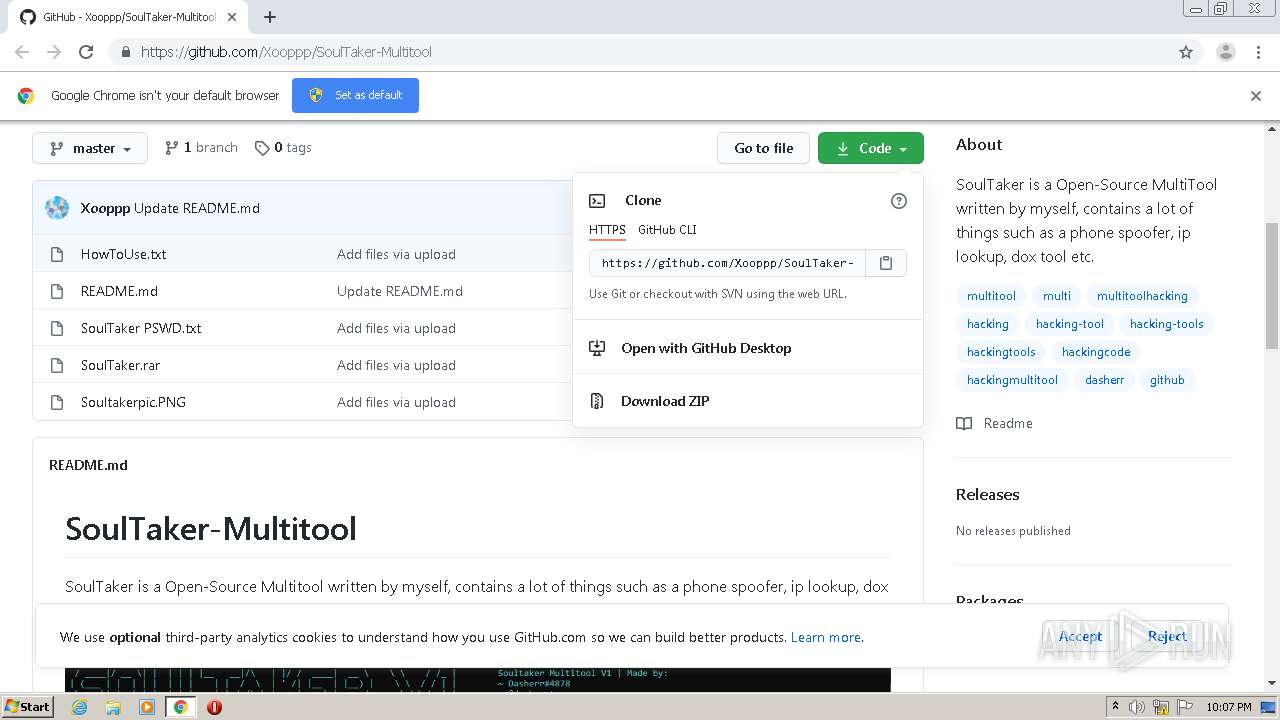Switch to the GitHub CLI clone tab

pyautogui.click(x=667, y=230)
